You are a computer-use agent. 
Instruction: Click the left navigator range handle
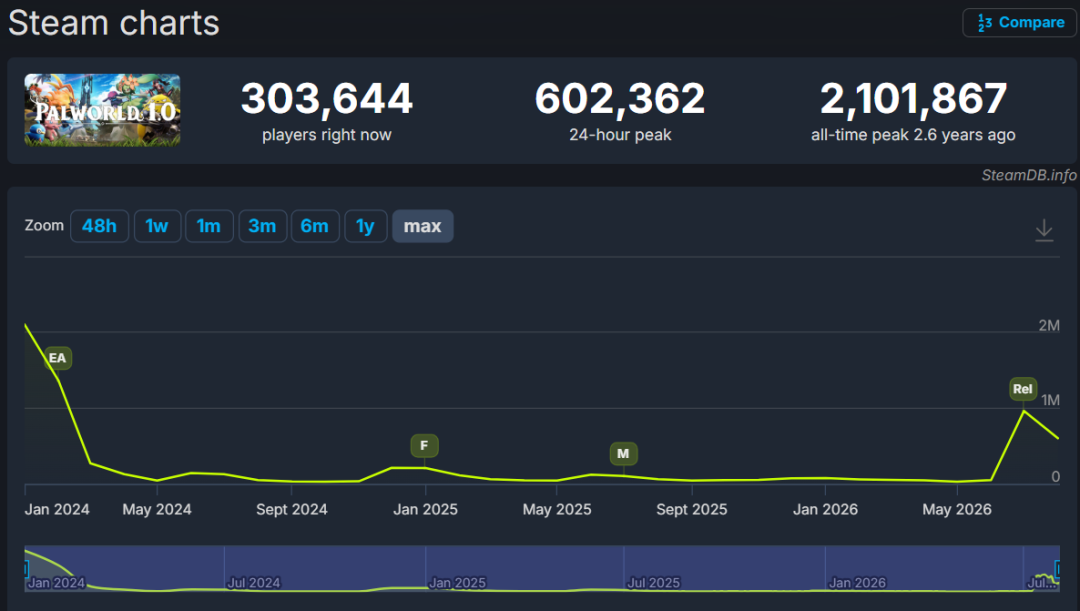(x=26, y=569)
